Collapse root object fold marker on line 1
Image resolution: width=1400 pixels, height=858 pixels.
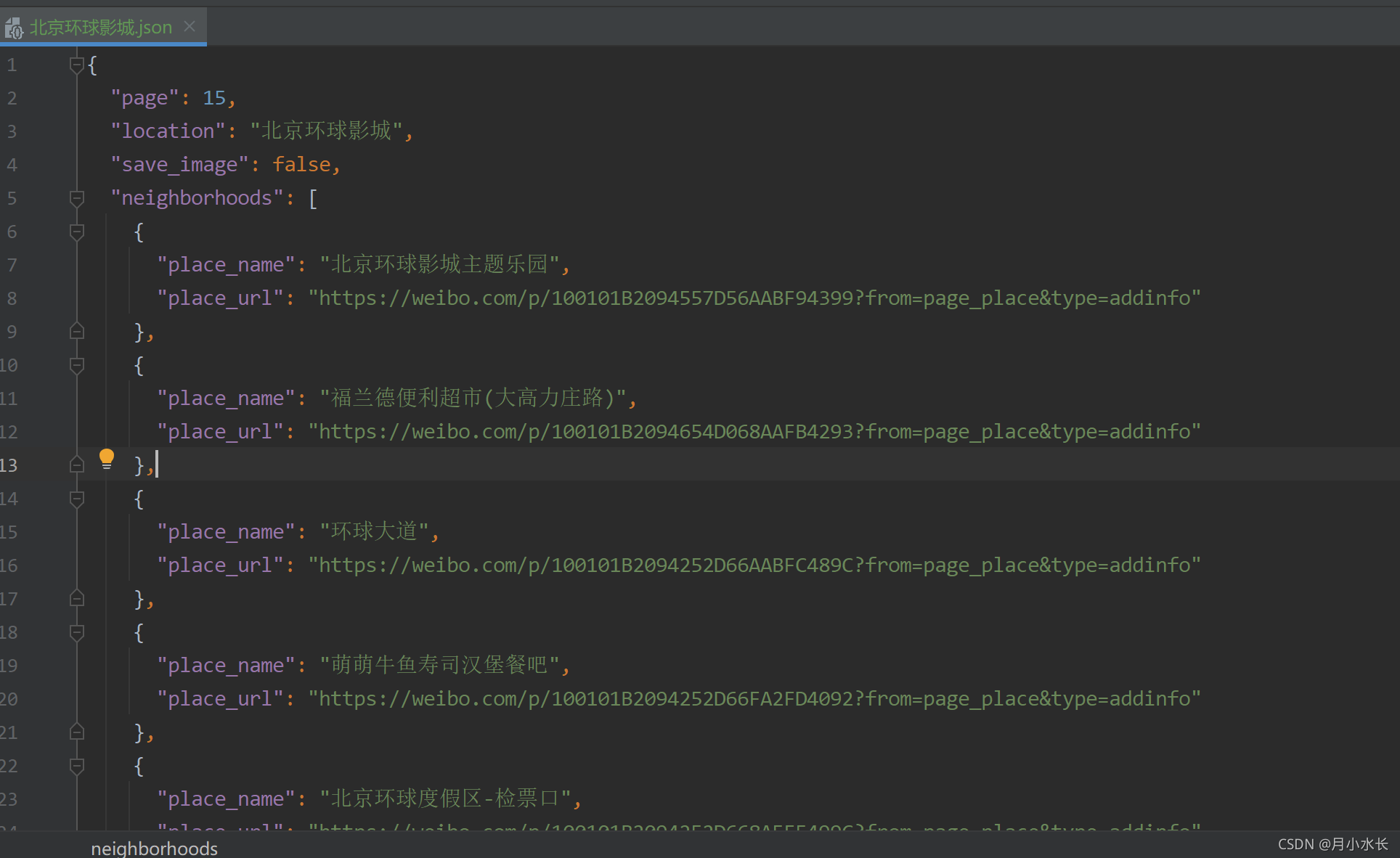(76, 65)
